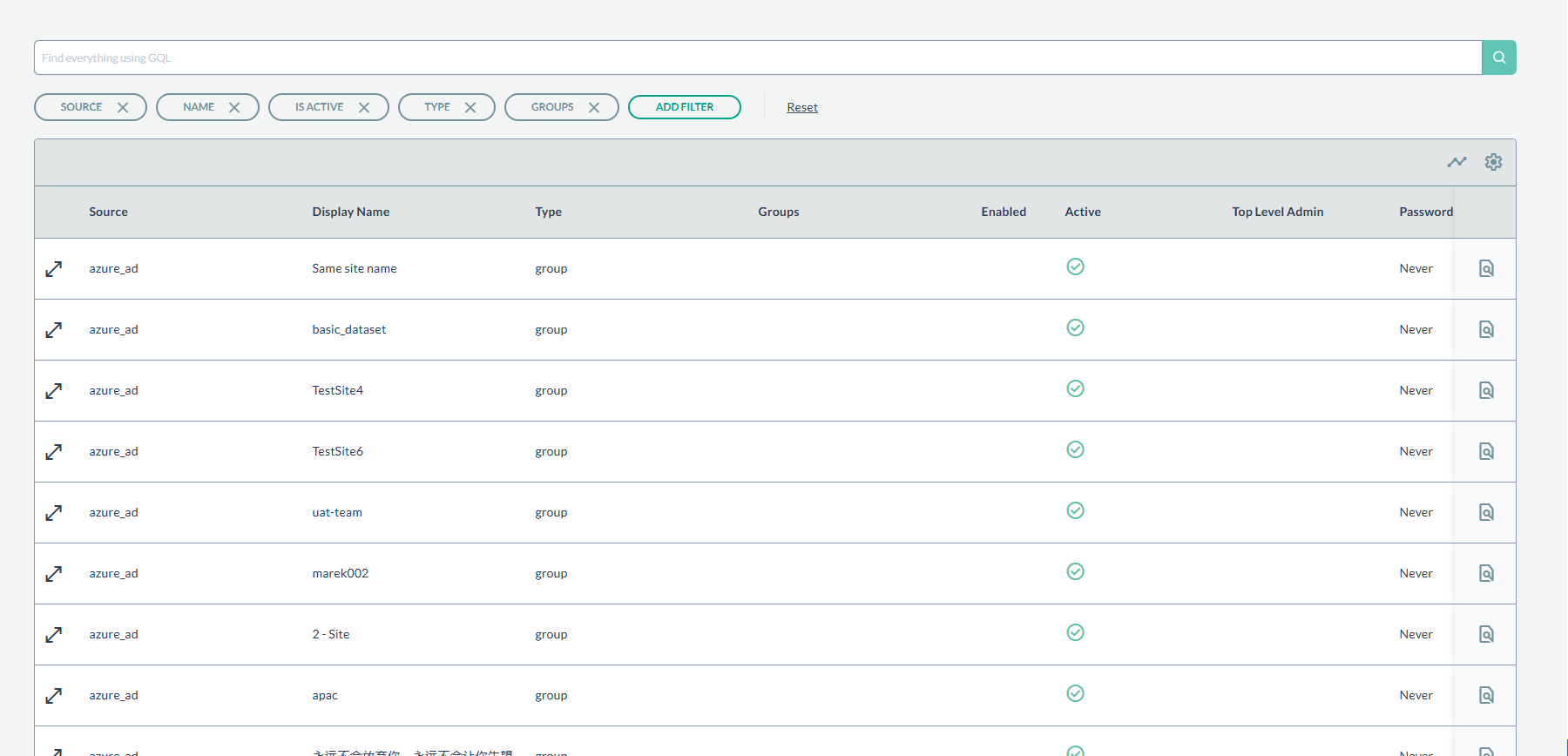Screen dimensions: 1568x756
Task: Open document view for apac row
Action: 1486,695
